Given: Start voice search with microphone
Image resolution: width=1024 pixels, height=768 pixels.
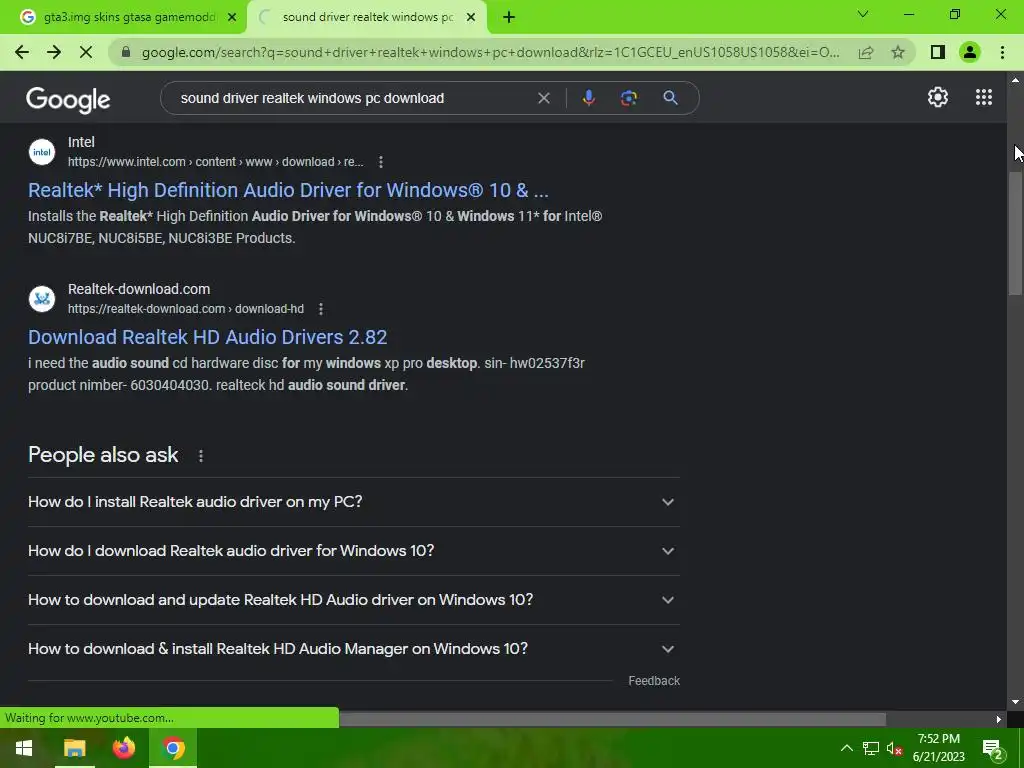Looking at the screenshot, I should (588, 98).
